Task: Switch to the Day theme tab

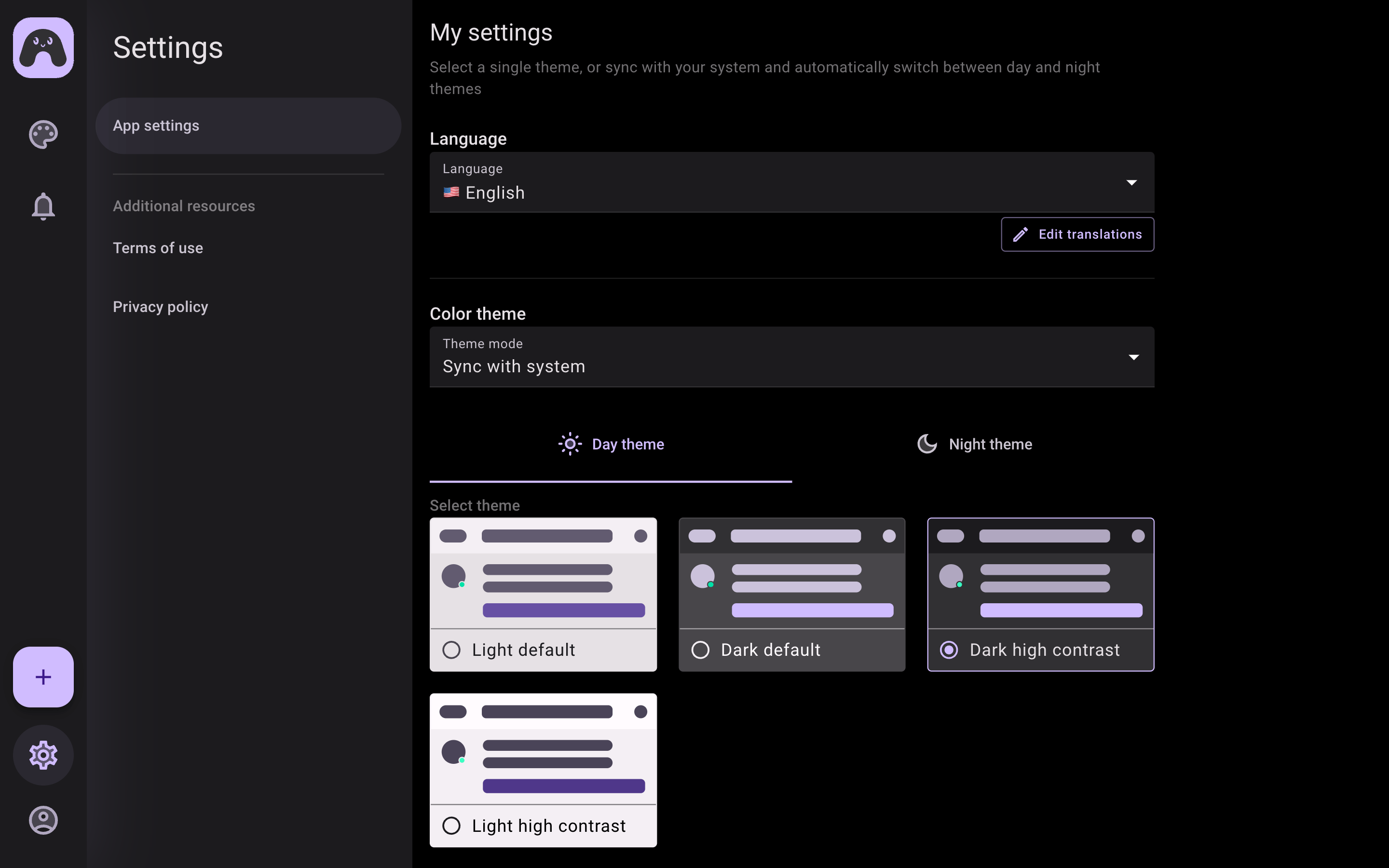Action: pyautogui.click(x=611, y=445)
